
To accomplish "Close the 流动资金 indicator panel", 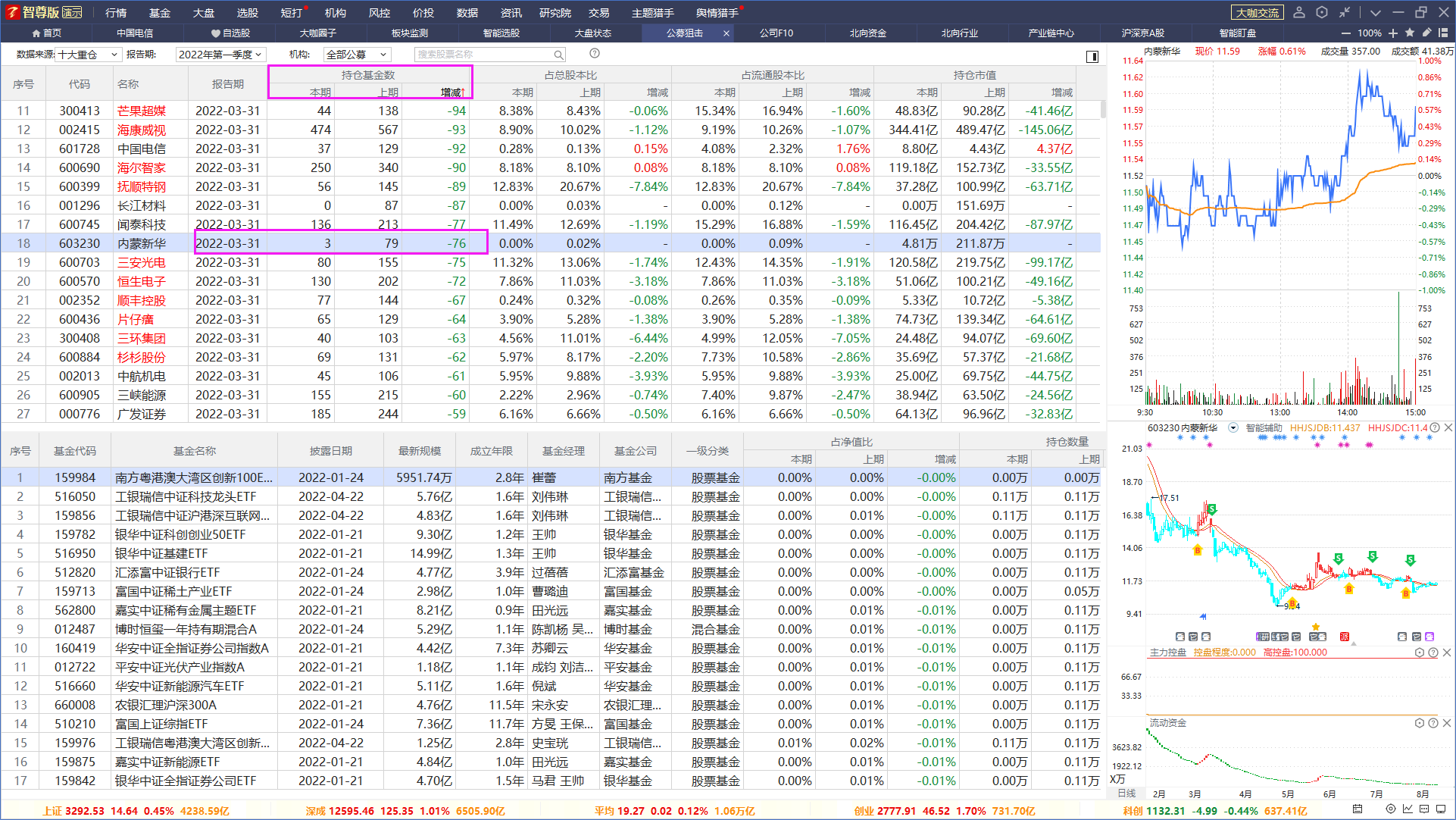I will tap(1447, 723).
